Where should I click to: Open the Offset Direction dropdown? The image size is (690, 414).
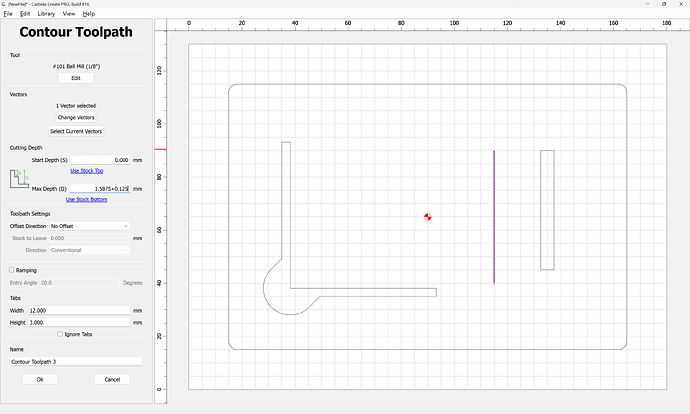89,226
